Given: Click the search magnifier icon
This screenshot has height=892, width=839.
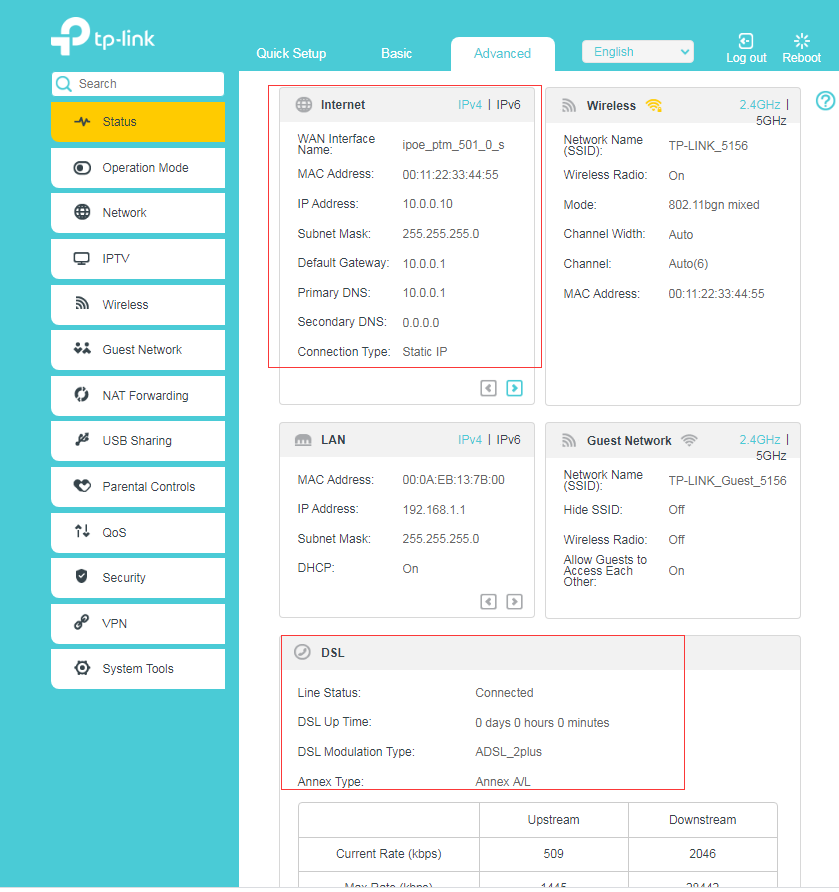Looking at the screenshot, I should click(64, 84).
